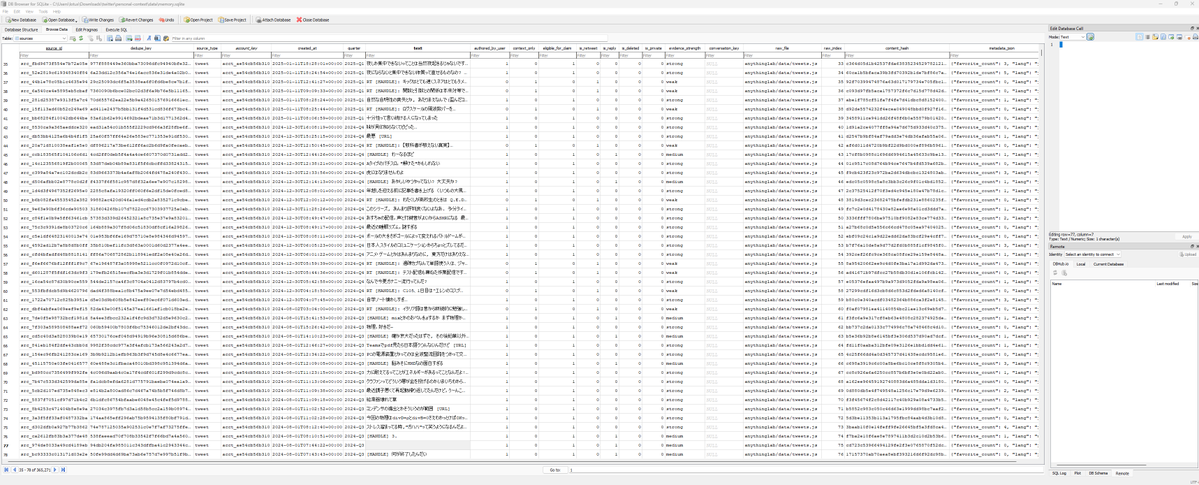Click the import into cell icon in Edit Cell panel
Screen dimensions: 1199x485
click(1155, 37)
